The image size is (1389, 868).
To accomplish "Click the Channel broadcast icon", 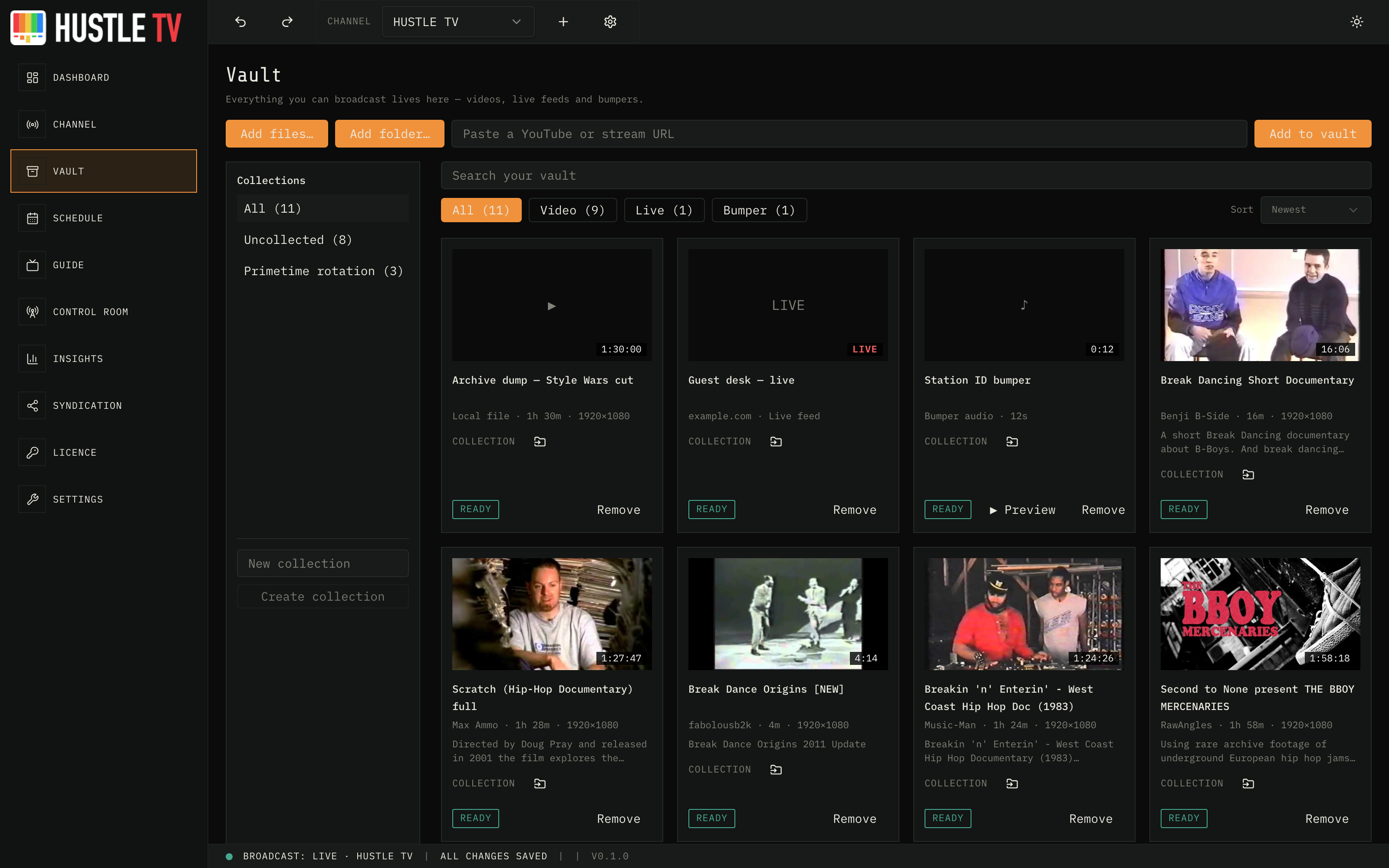I will (x=32, y=125).
